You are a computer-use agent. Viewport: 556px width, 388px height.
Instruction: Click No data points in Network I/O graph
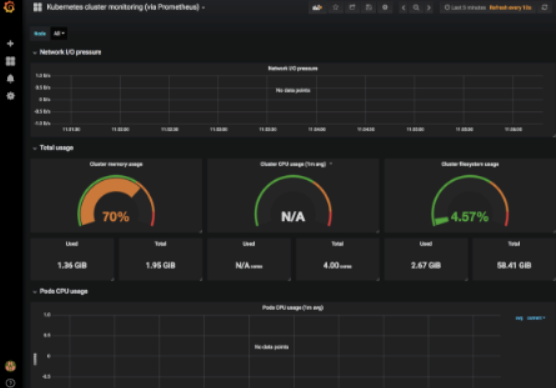click(x=293, y=90)
